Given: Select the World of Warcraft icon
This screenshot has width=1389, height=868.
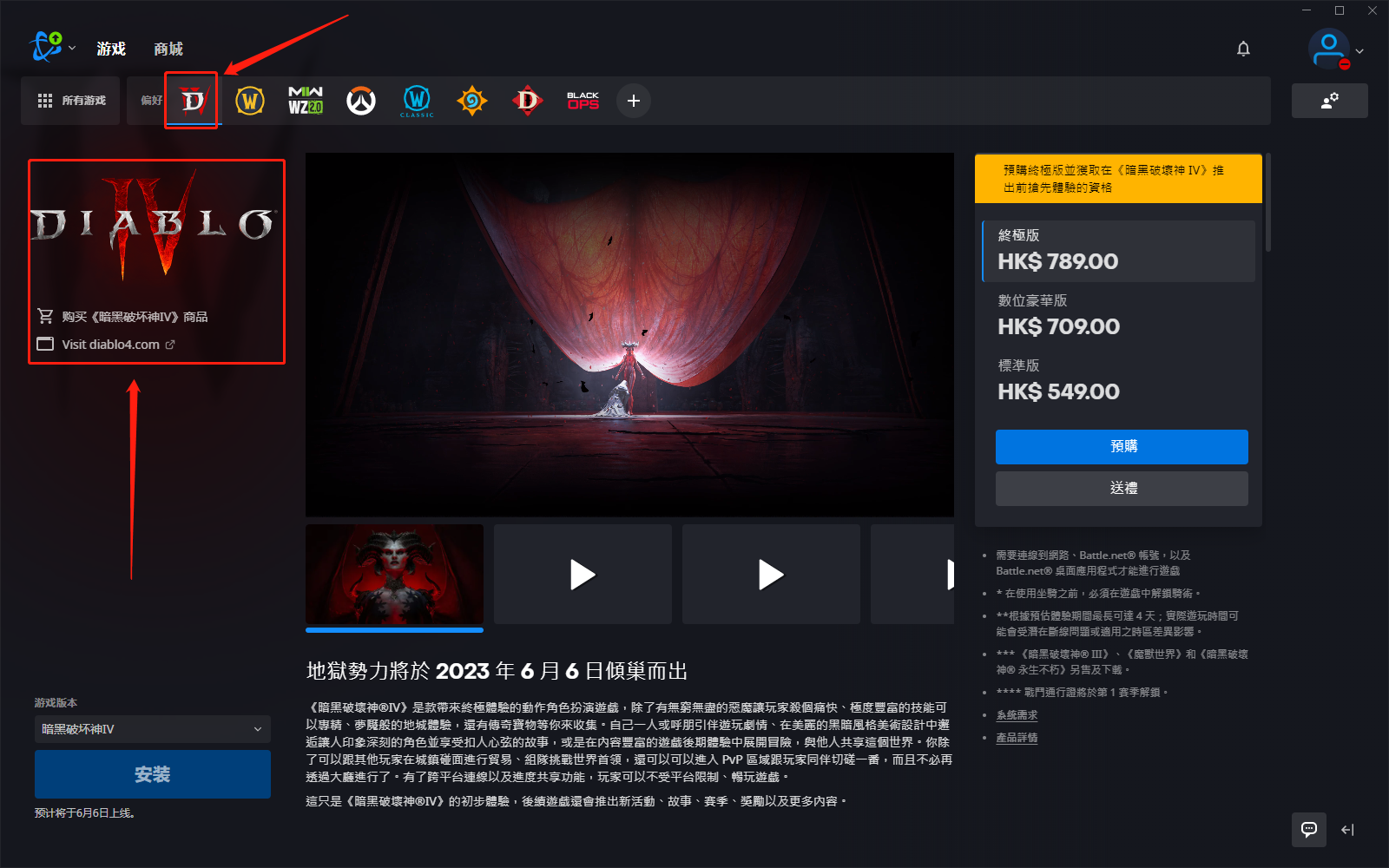Looking at the screenshot, I should tap(250, 101).
